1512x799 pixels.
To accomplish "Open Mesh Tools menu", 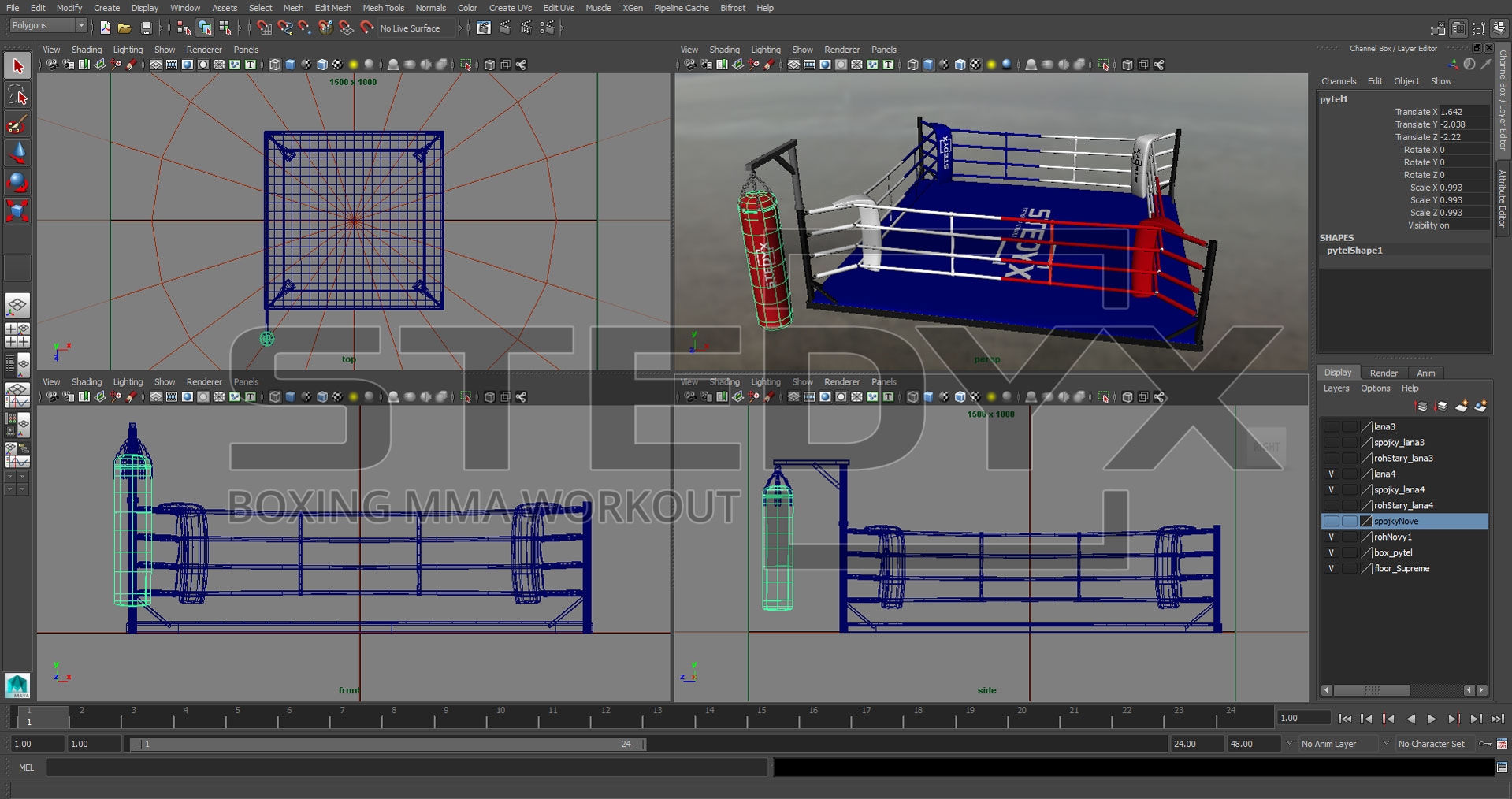I will [383, 8].
